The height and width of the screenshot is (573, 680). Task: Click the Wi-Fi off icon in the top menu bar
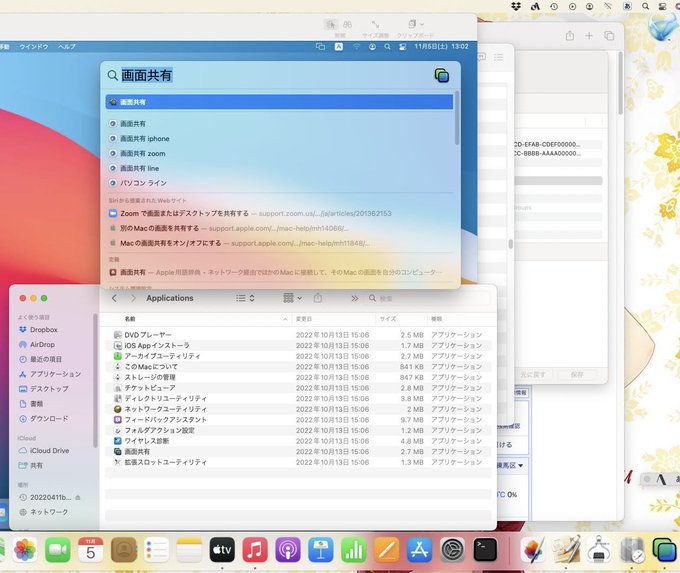tap(609, 7)
